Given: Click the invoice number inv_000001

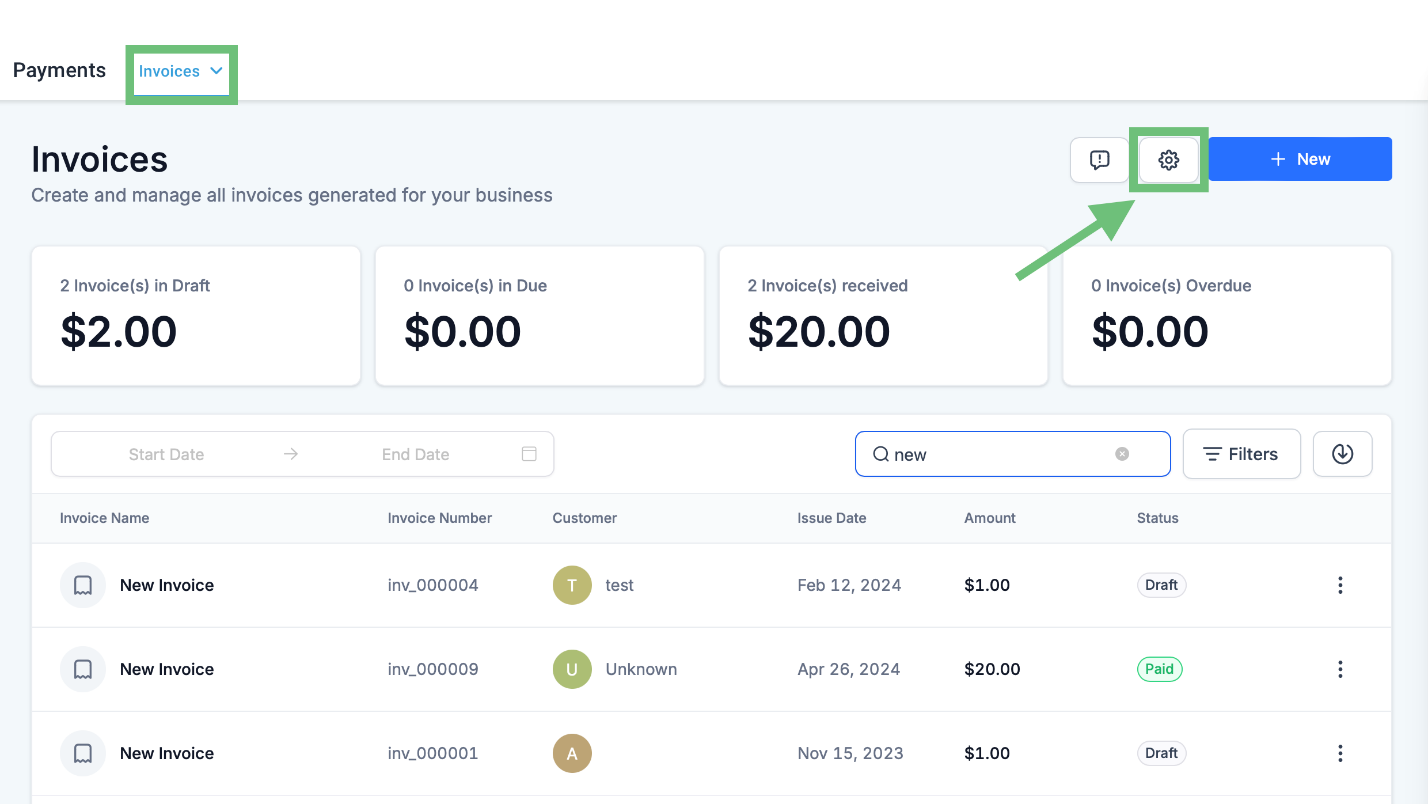Looking at the screenshot, I should (433, 753).
